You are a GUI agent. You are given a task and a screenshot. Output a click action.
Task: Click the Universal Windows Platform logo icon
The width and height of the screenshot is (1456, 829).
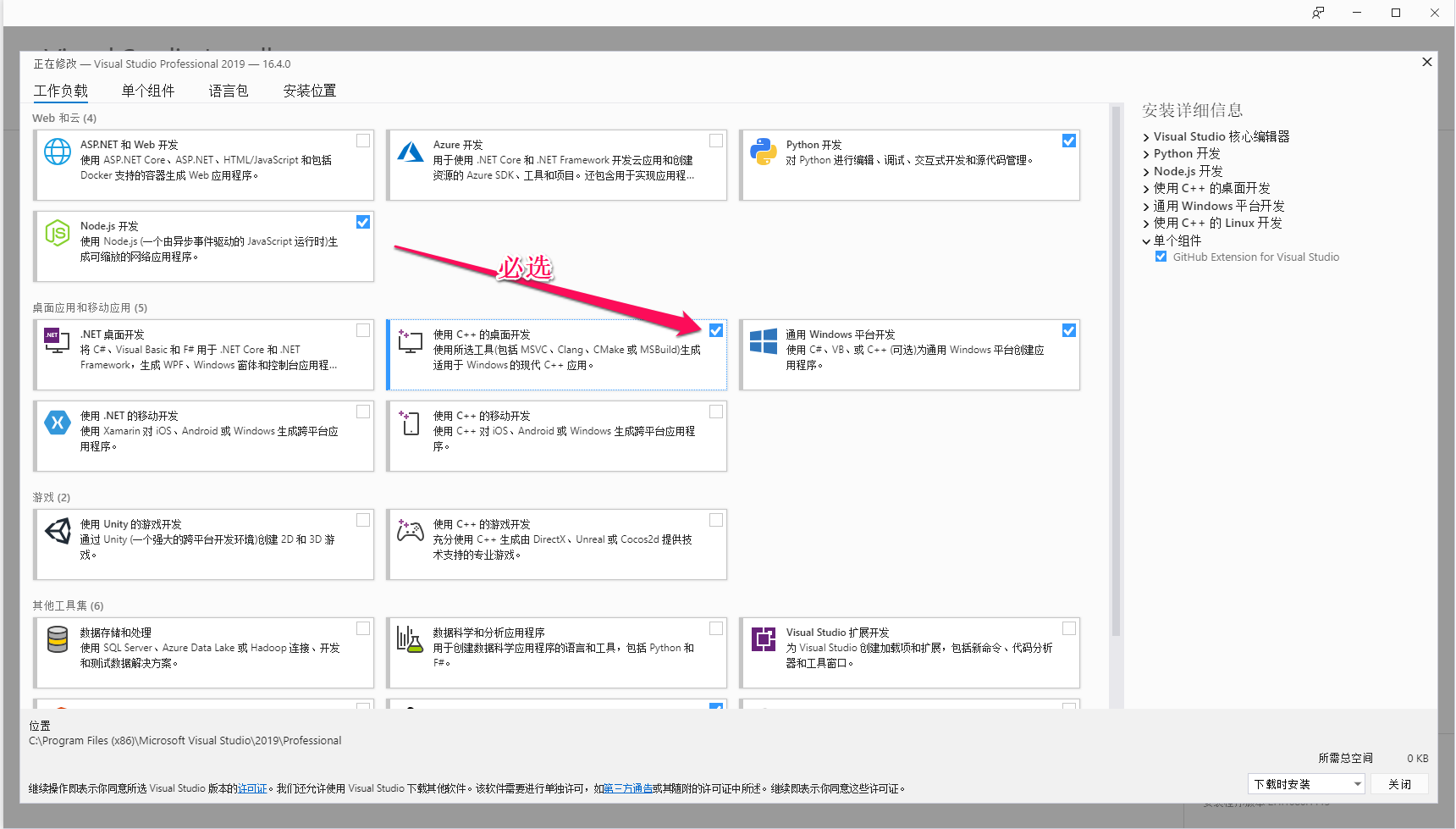click(764, 341)
